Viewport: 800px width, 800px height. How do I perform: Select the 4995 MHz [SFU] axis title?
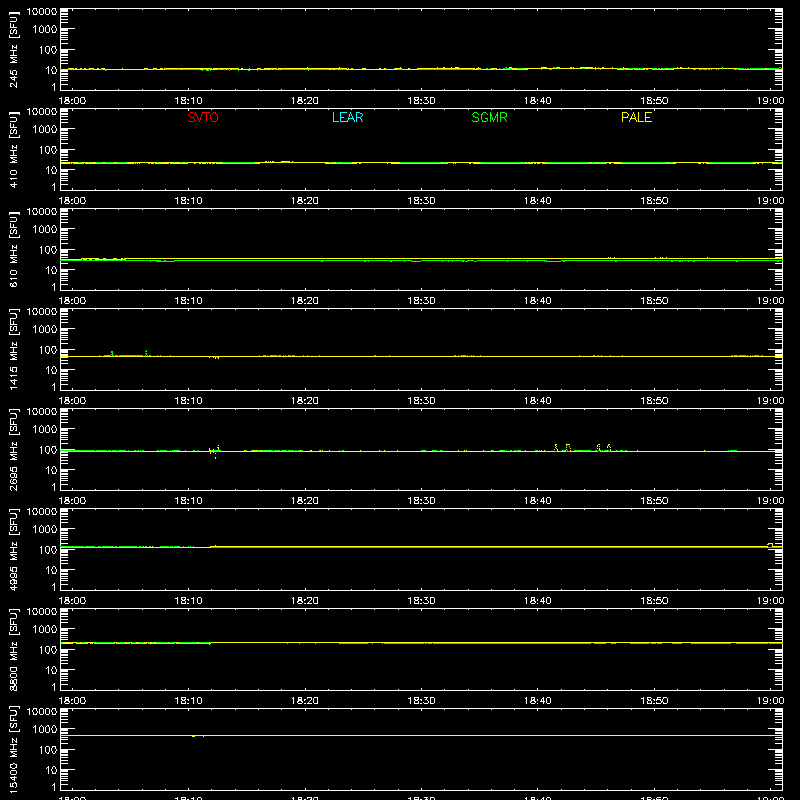click(14, 549)
